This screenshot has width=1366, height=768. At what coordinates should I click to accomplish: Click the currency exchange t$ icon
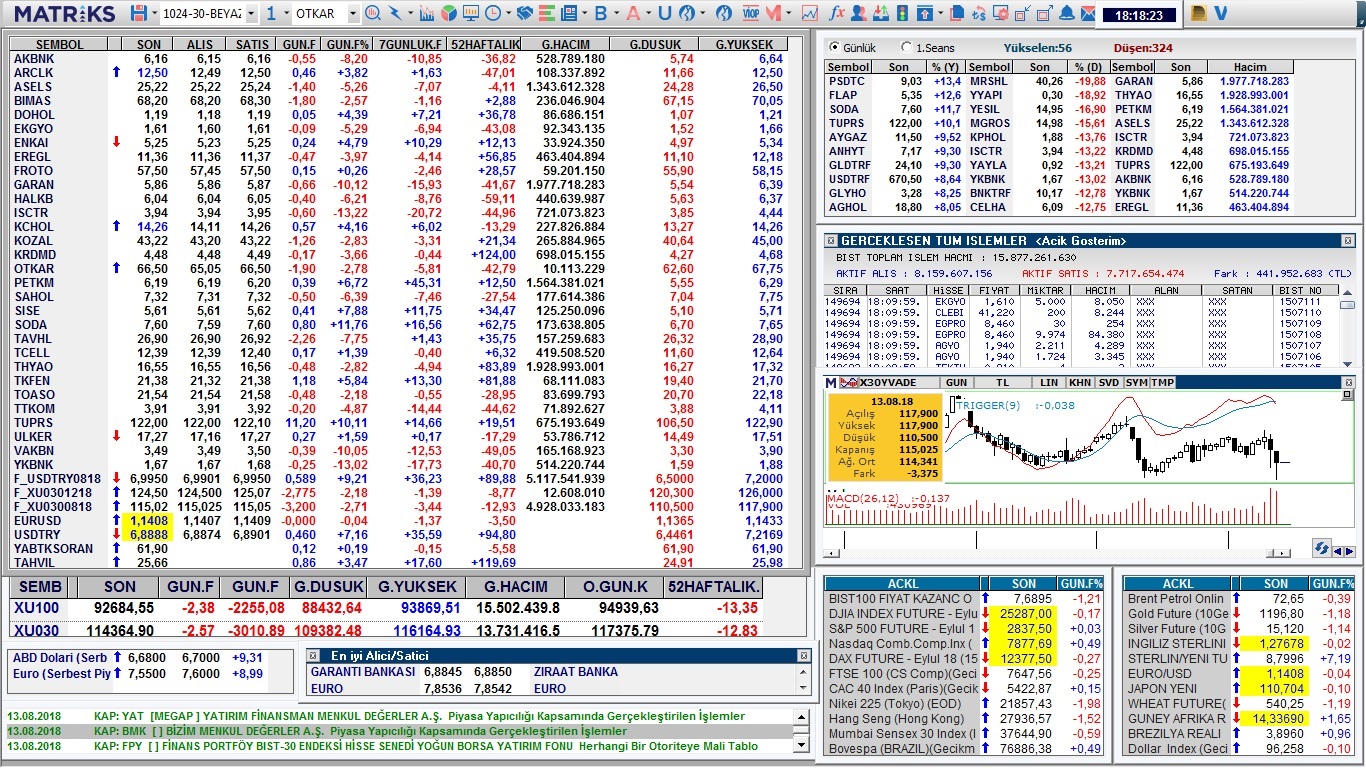tap(979, 13)
